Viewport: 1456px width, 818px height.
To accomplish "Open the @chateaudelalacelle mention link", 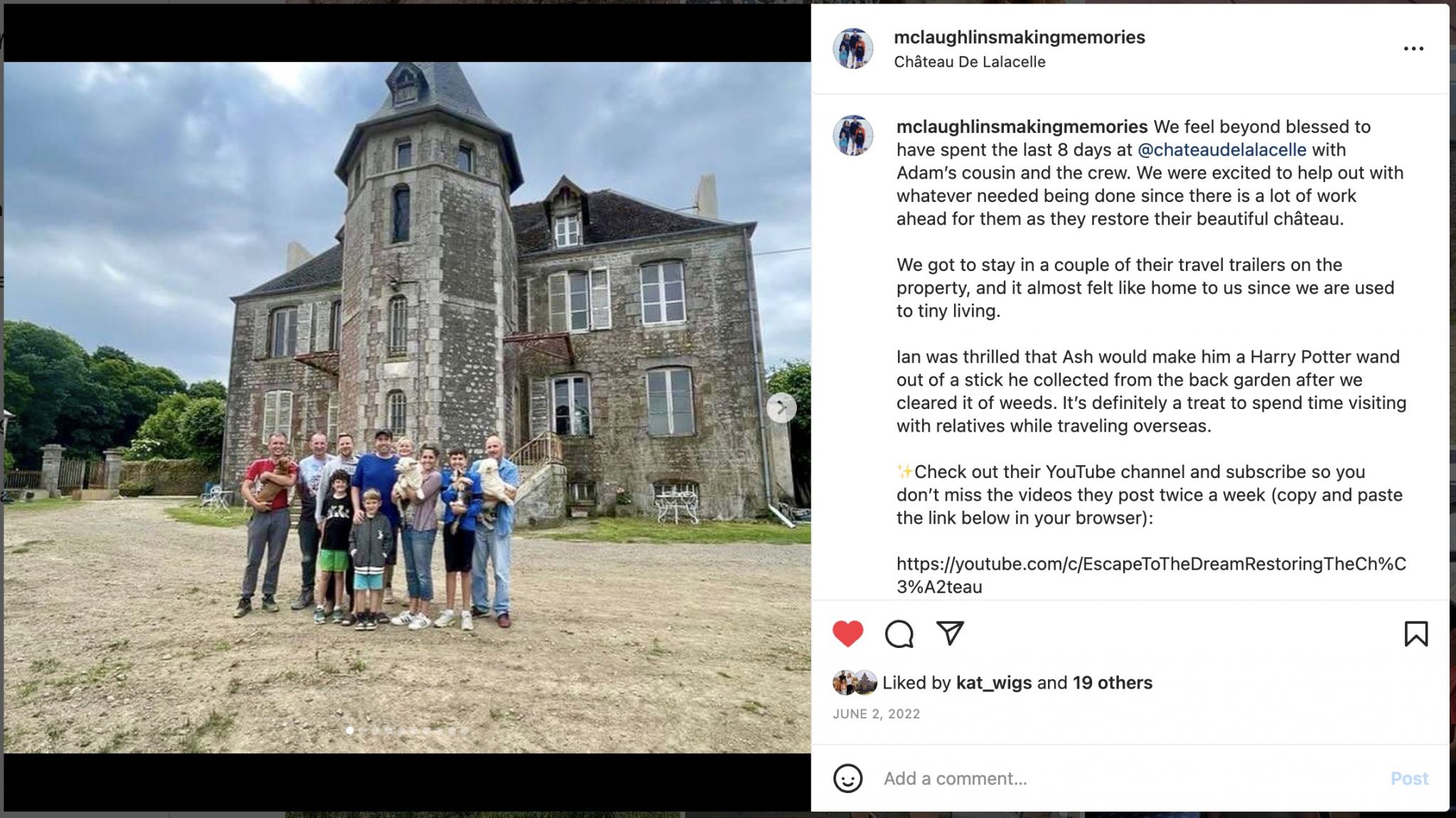I will click(1221, 149).
